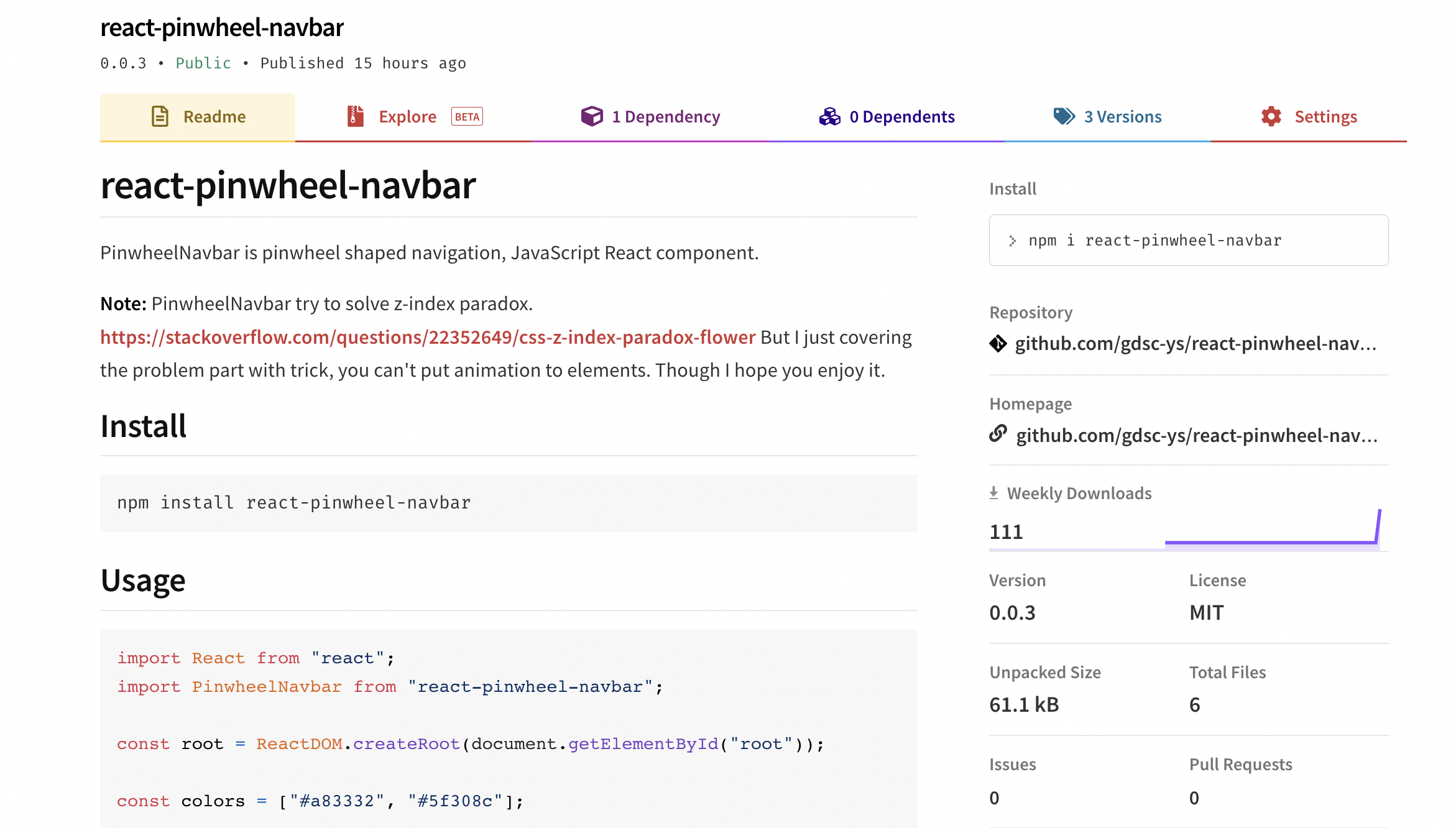Click the ReactDOM.createRoot code line
The image size is (1456, 828).
471,744
